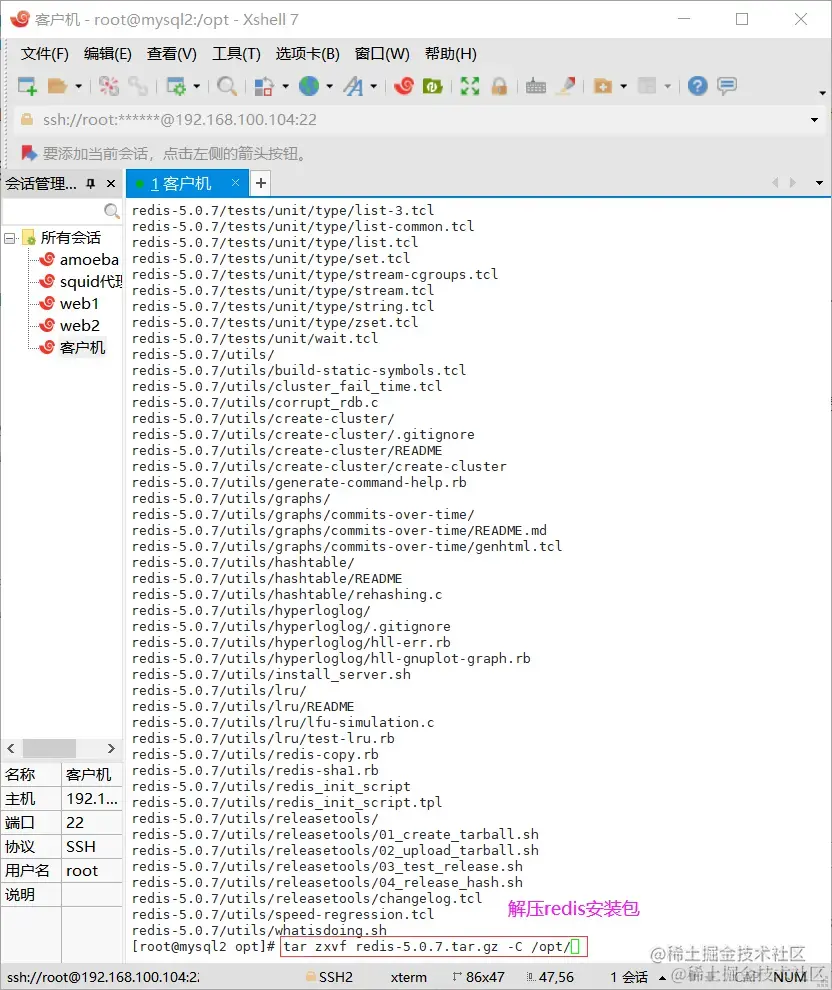The width and height of the screenshot is (832, 990).
Task: Click the Find magnifier toolbar icon
Action: [227, 86]
